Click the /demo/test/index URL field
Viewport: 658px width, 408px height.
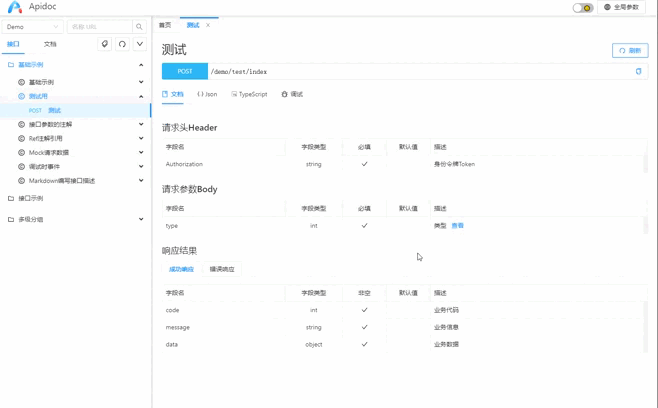pyautogui.click(x=420, y=71)
